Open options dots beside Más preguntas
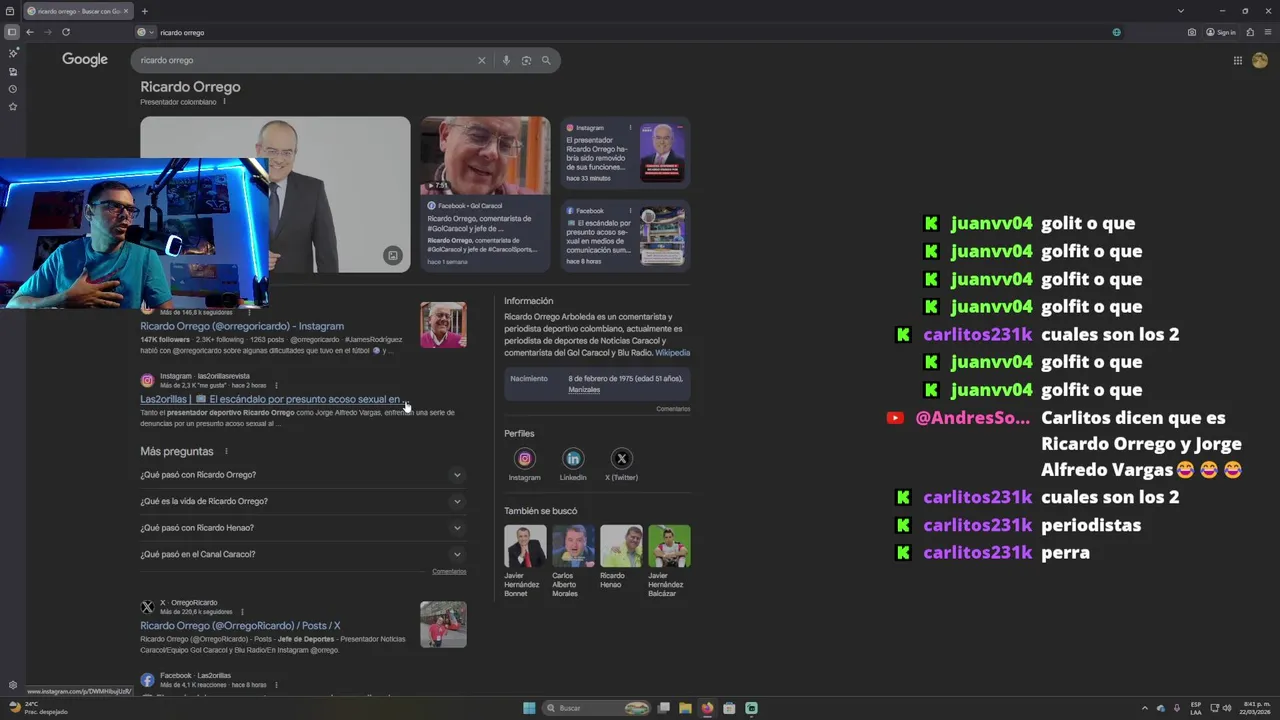This screenshot has height=720, width=1280. click(226, 452)
